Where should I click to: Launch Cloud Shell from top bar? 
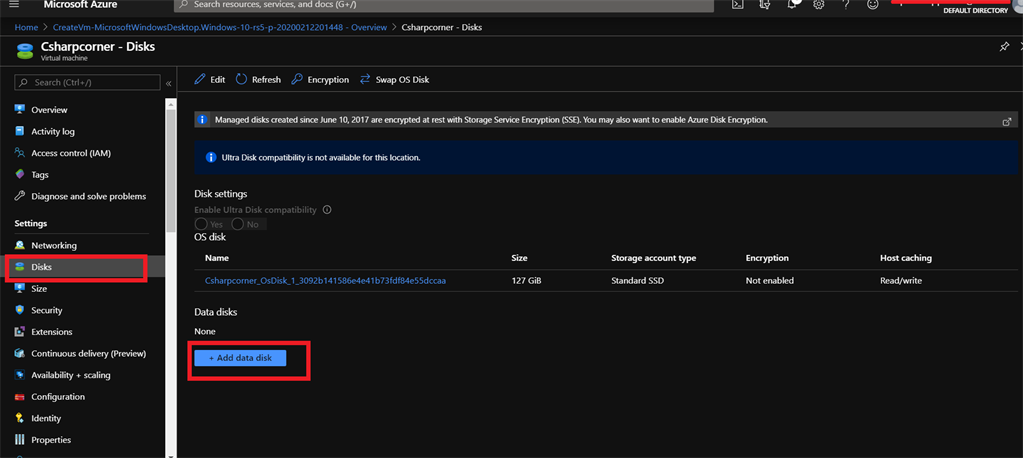737,4
